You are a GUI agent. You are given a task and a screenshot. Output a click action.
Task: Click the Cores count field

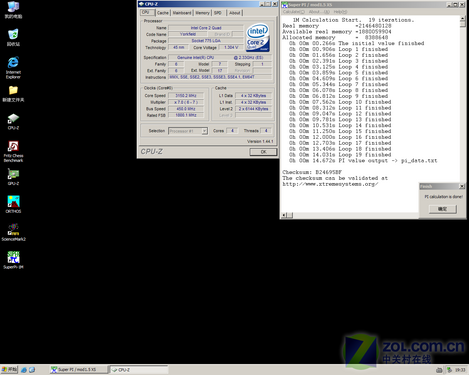click(x=232, y=131)
